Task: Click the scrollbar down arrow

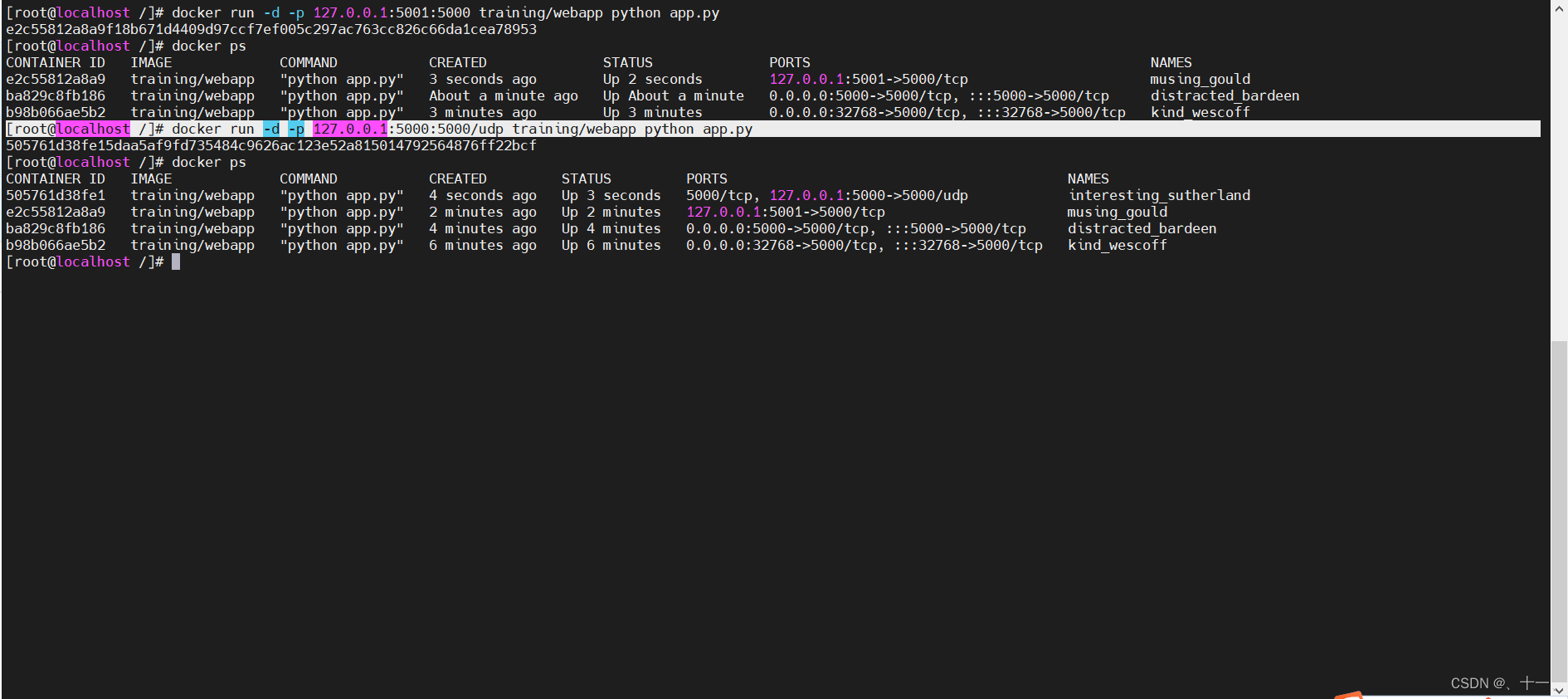Action: (1559, 691)
